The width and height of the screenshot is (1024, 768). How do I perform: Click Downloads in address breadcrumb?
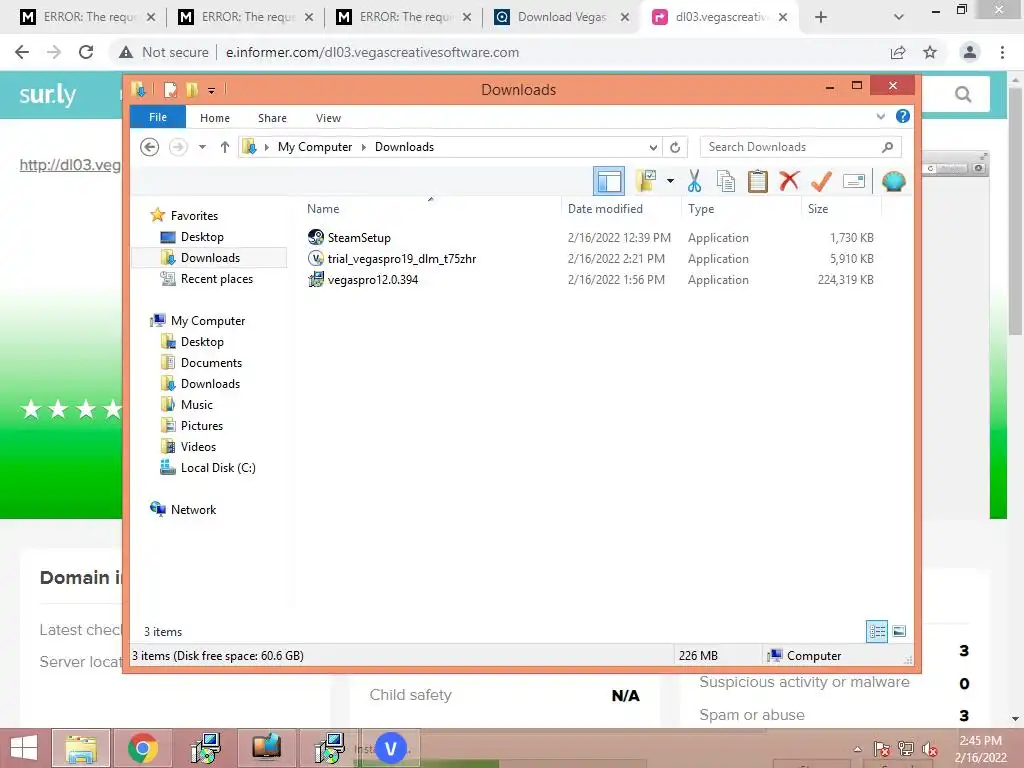click(x=404, y=147)
